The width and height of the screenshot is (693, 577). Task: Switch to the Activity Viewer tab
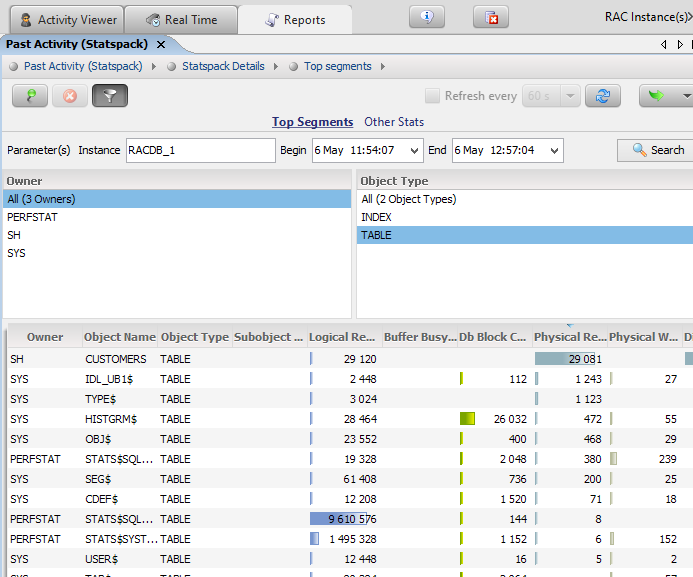(x=67, y=19)
